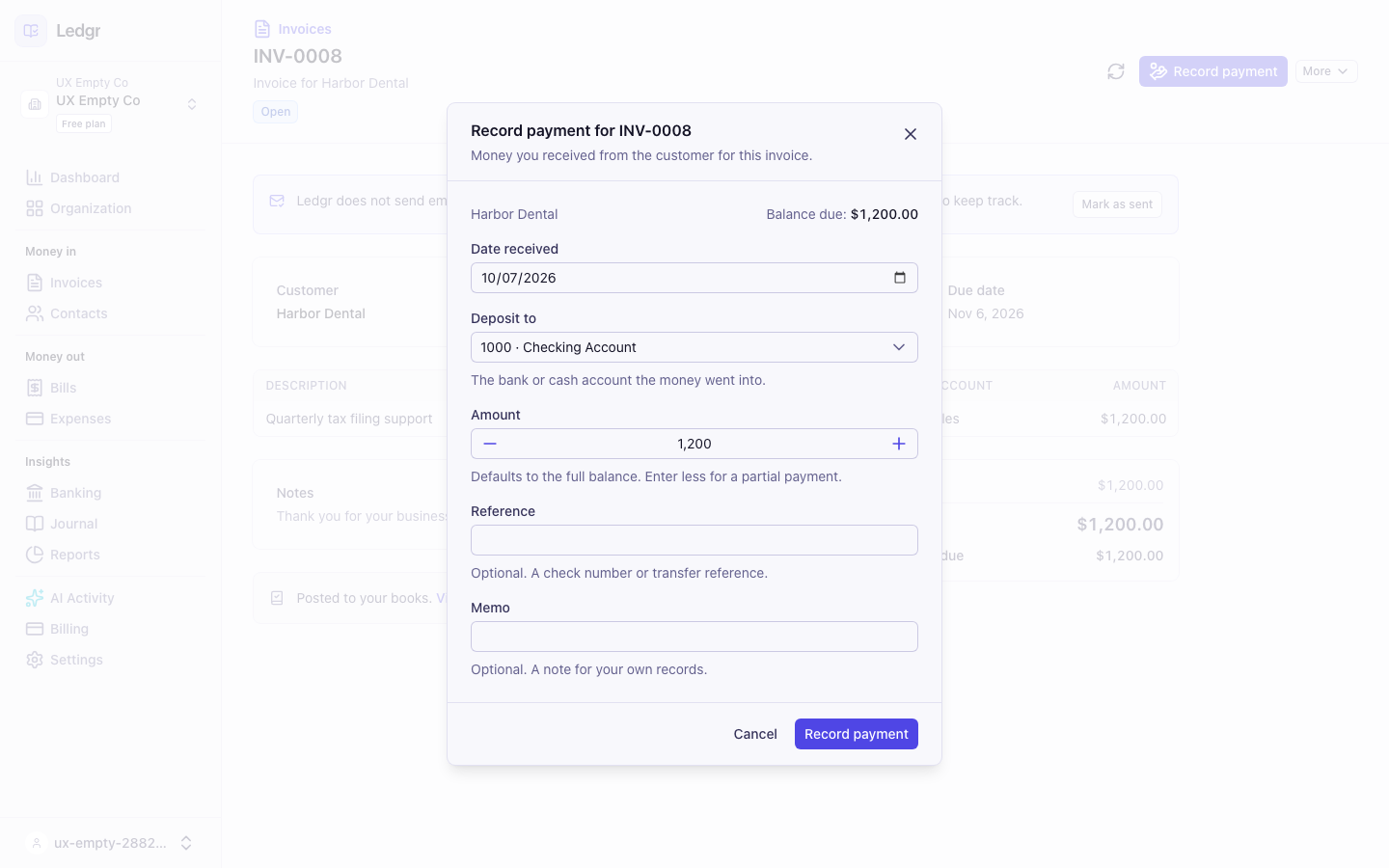Open the date picker calendar icon
The width and height of the screenshot is (1389, 868).
(899, 278)
